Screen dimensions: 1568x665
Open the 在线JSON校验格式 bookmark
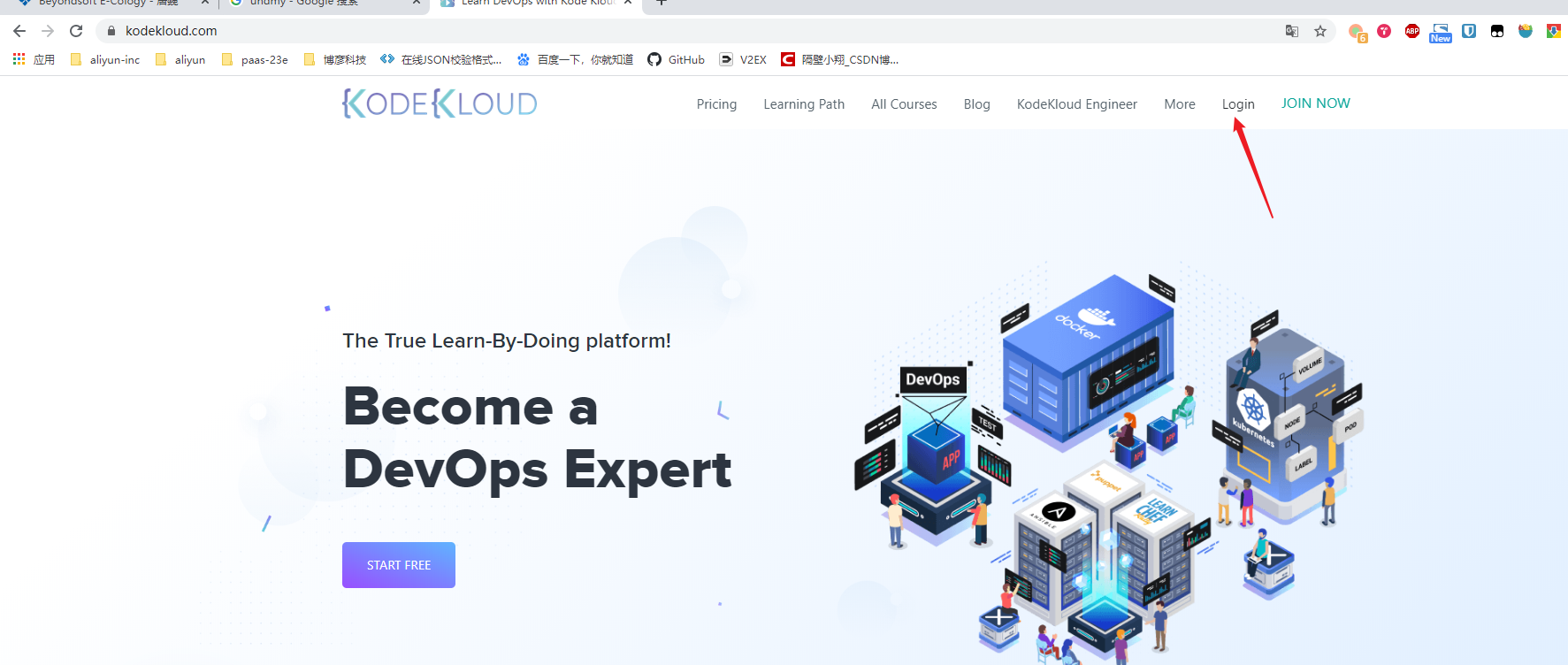point(440,59)
